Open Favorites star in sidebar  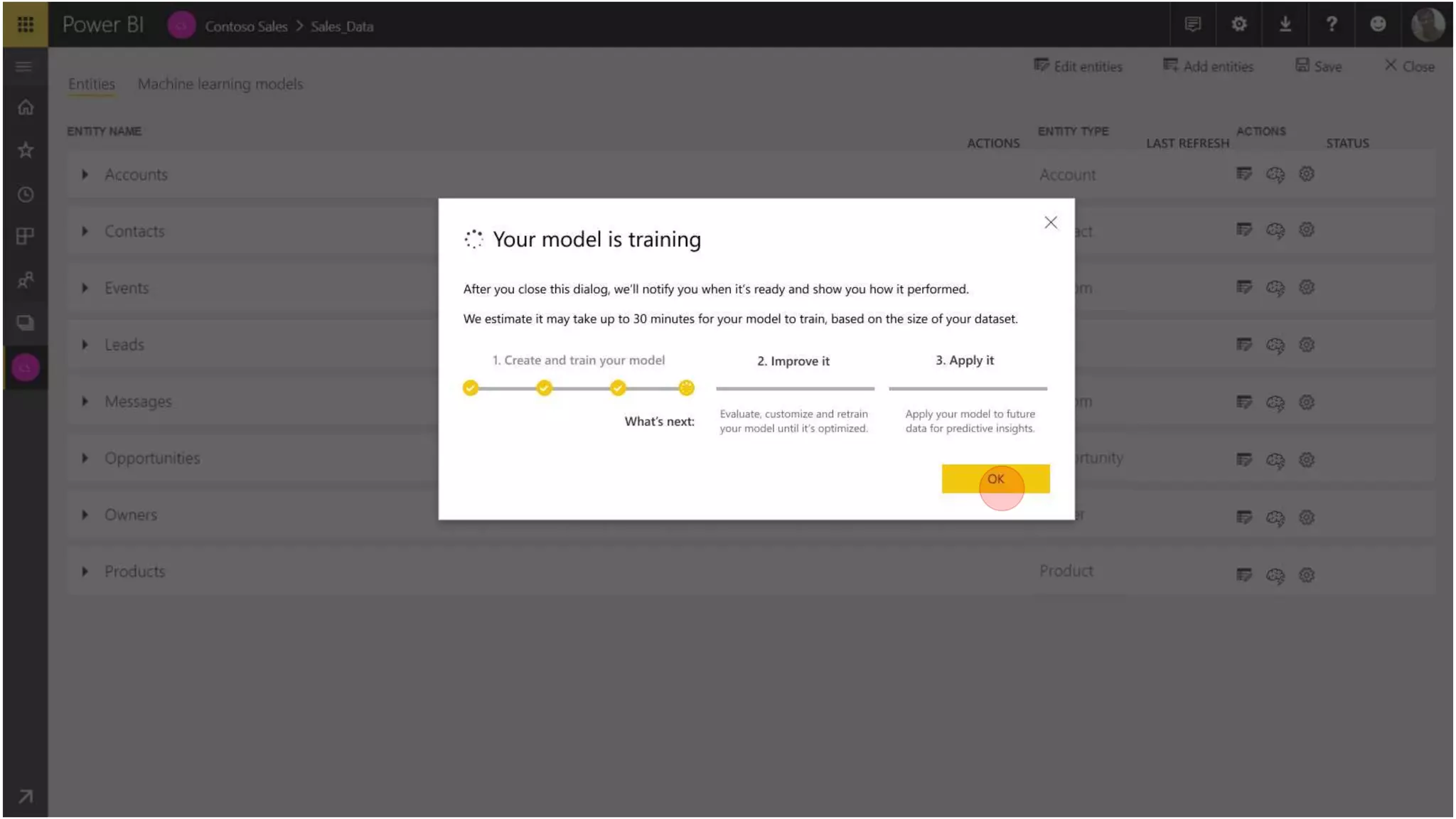(26, 150)
